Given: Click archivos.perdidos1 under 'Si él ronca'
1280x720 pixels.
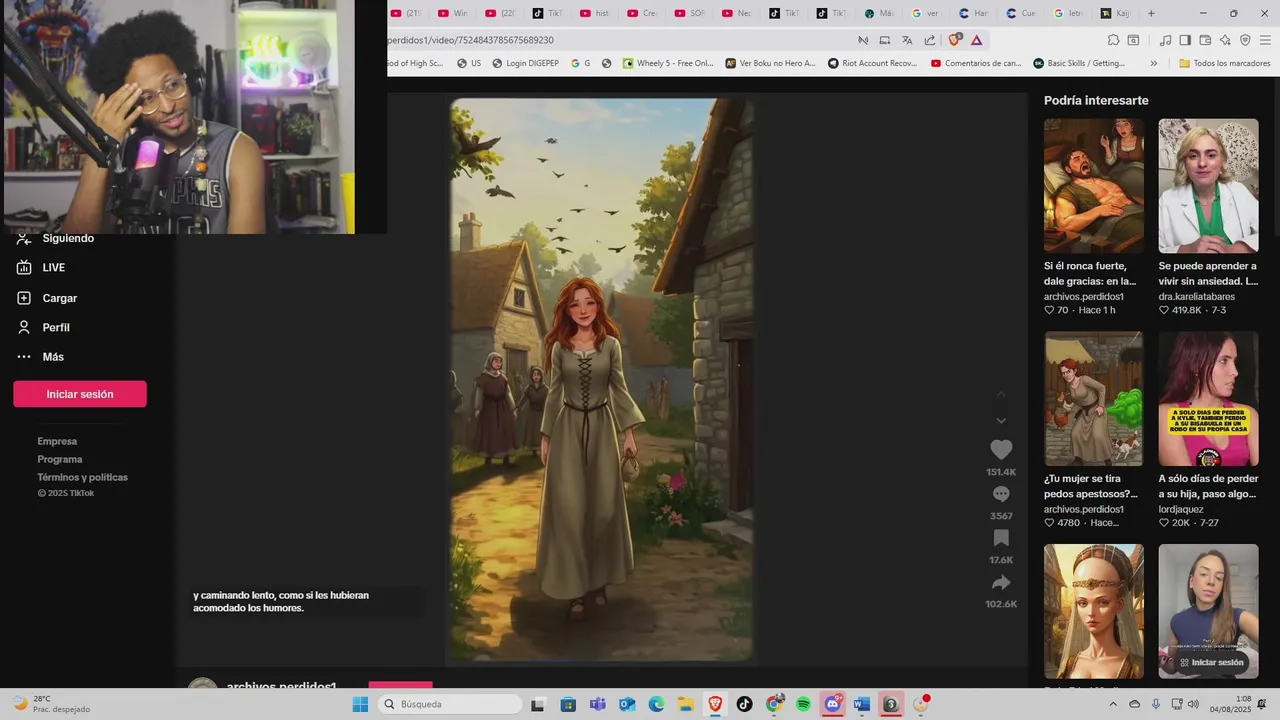Looking at the screenshot, I should [1084, 297].
